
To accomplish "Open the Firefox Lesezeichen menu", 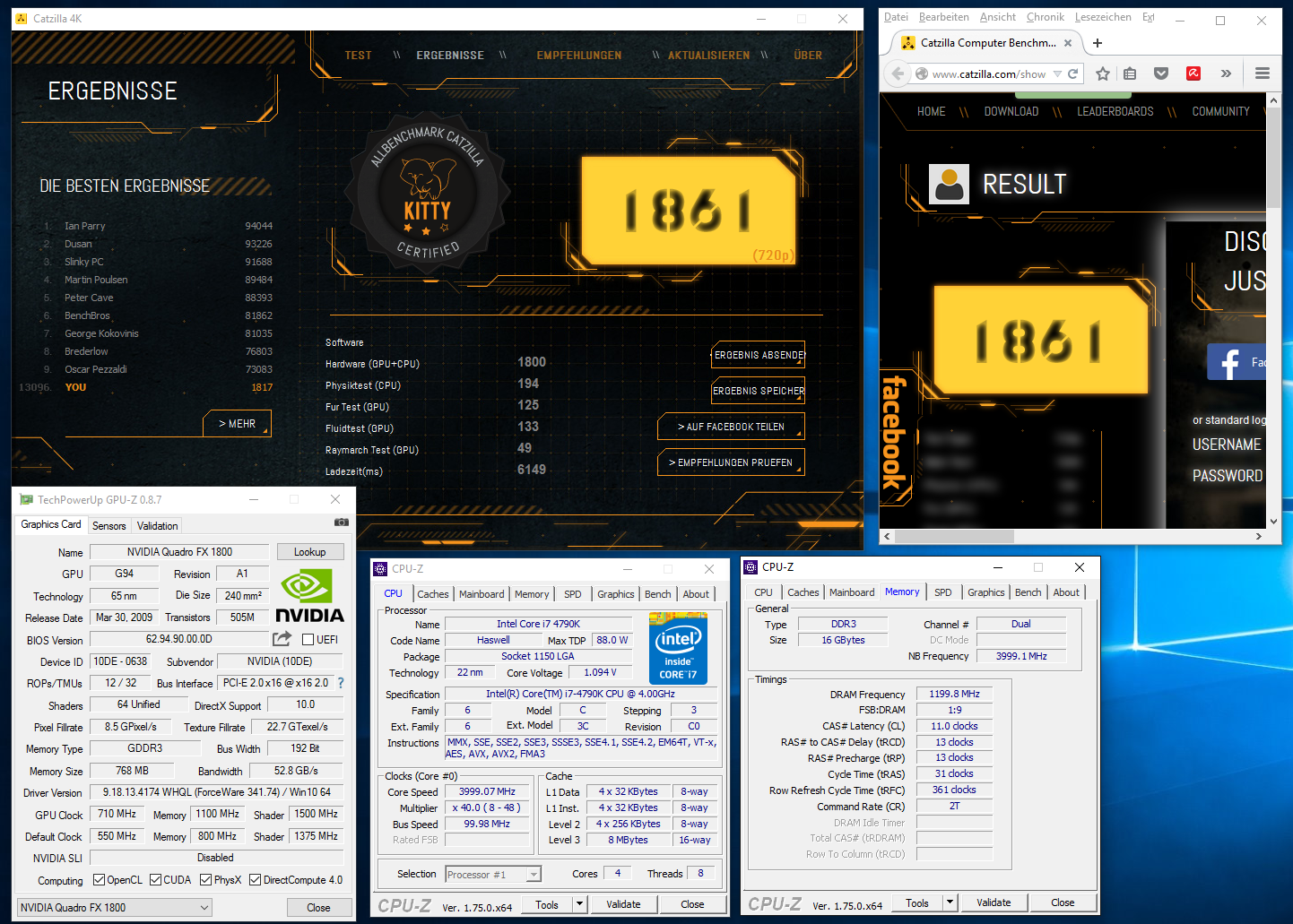I will point(1103,17).
